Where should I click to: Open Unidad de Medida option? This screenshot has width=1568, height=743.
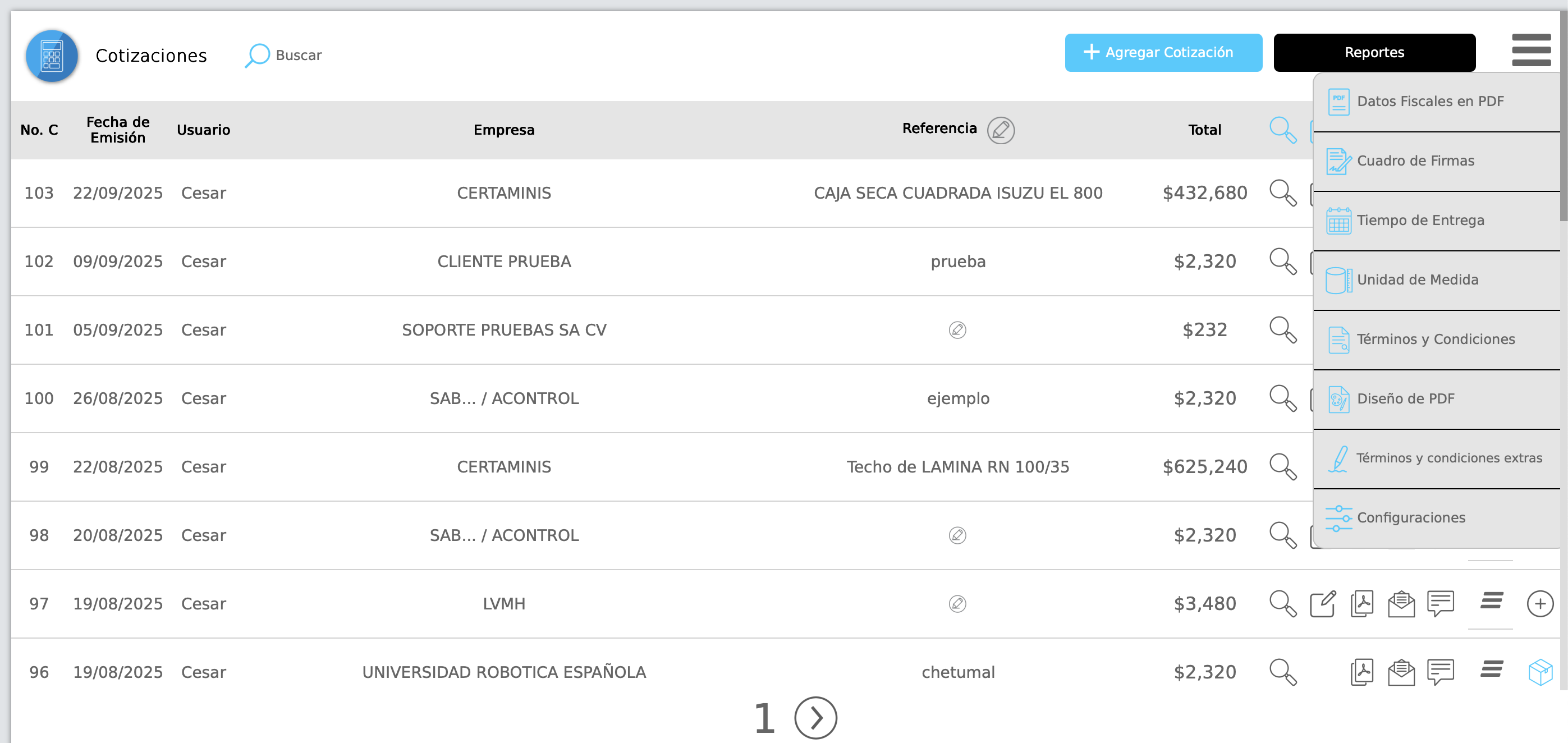click(1416, 280)
